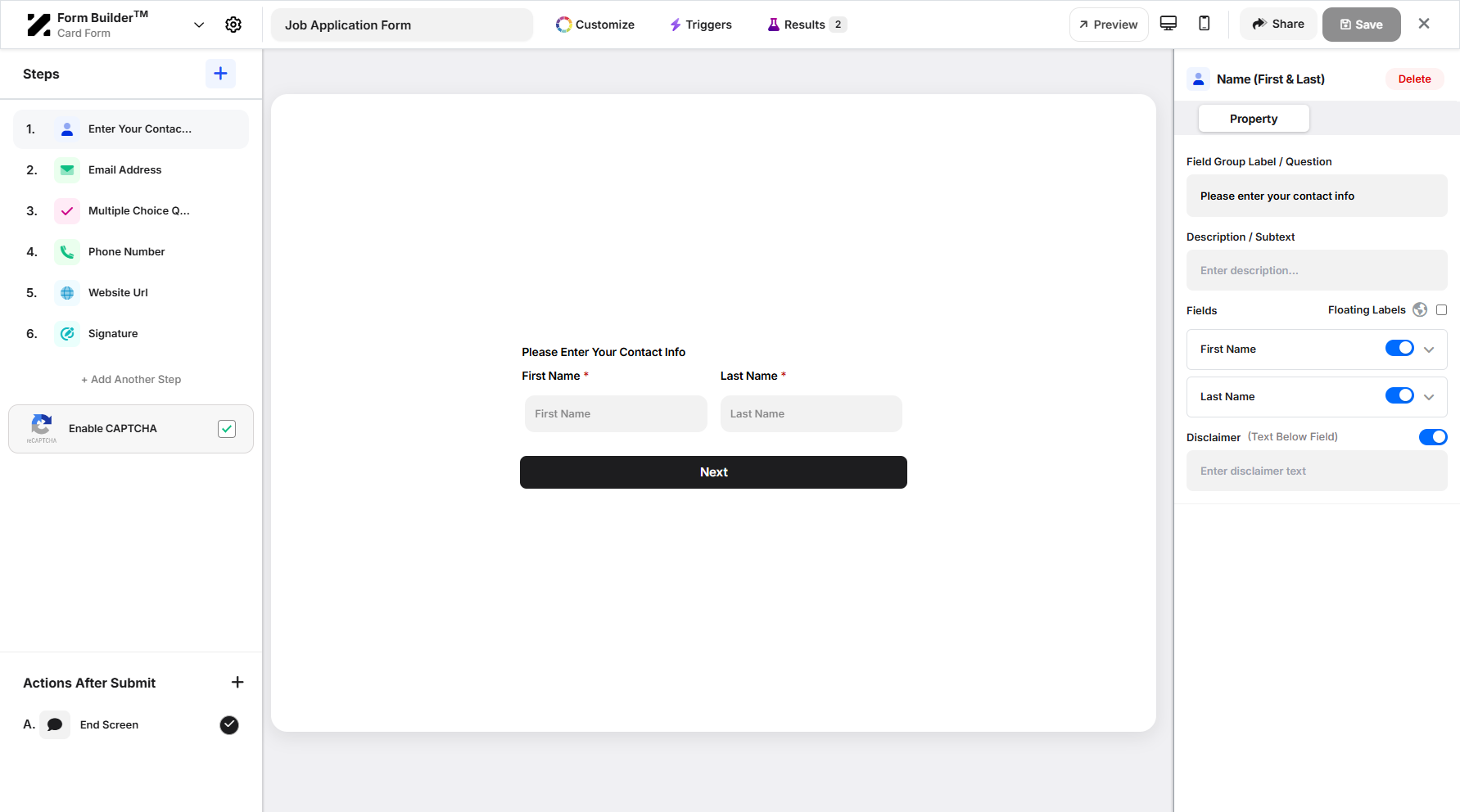Click the Next button on form

click(x=713, y=472)
